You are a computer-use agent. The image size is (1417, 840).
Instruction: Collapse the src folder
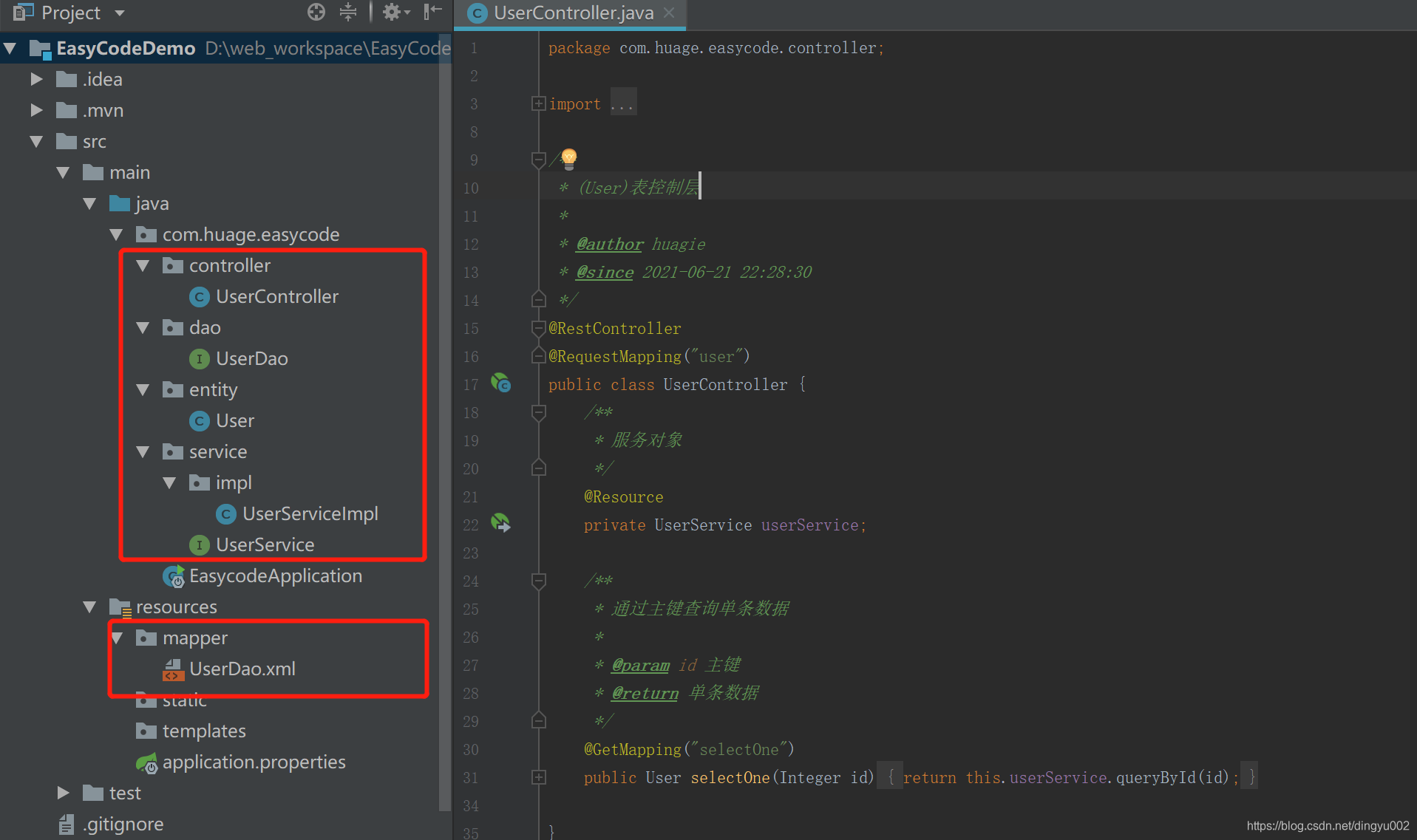[36, 141]
